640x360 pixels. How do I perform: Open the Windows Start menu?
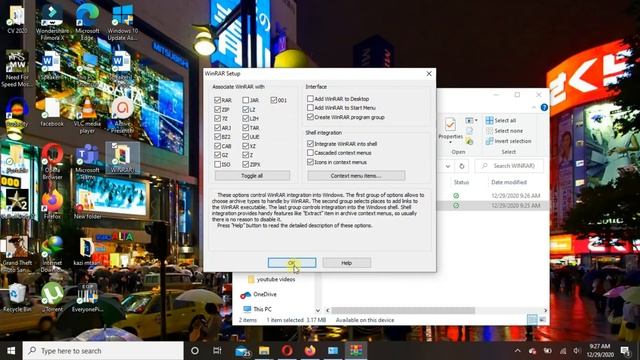(x=11, y=351)
